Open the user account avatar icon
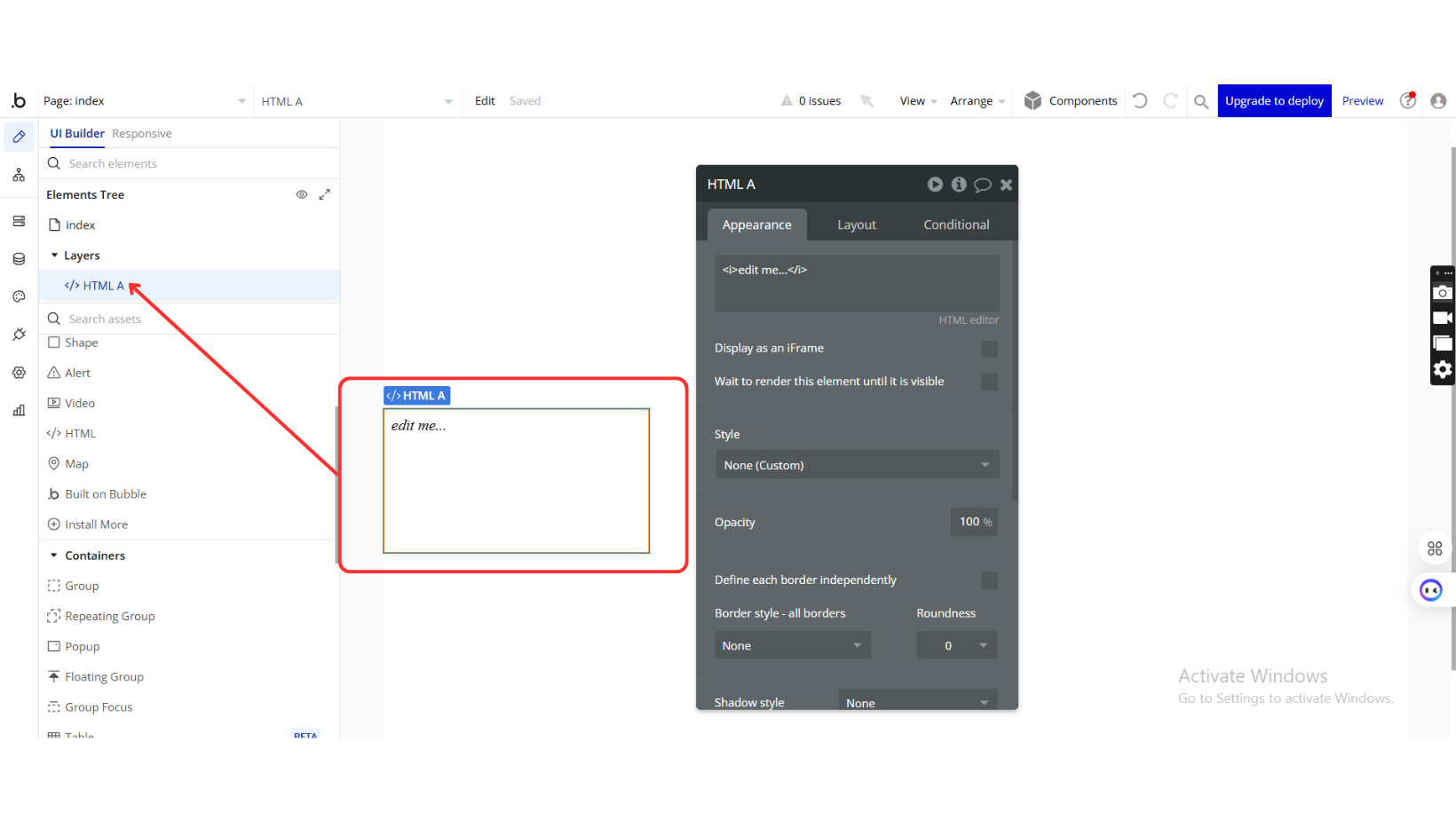This screenshot has height=820, width=1456. [1438, 101]
